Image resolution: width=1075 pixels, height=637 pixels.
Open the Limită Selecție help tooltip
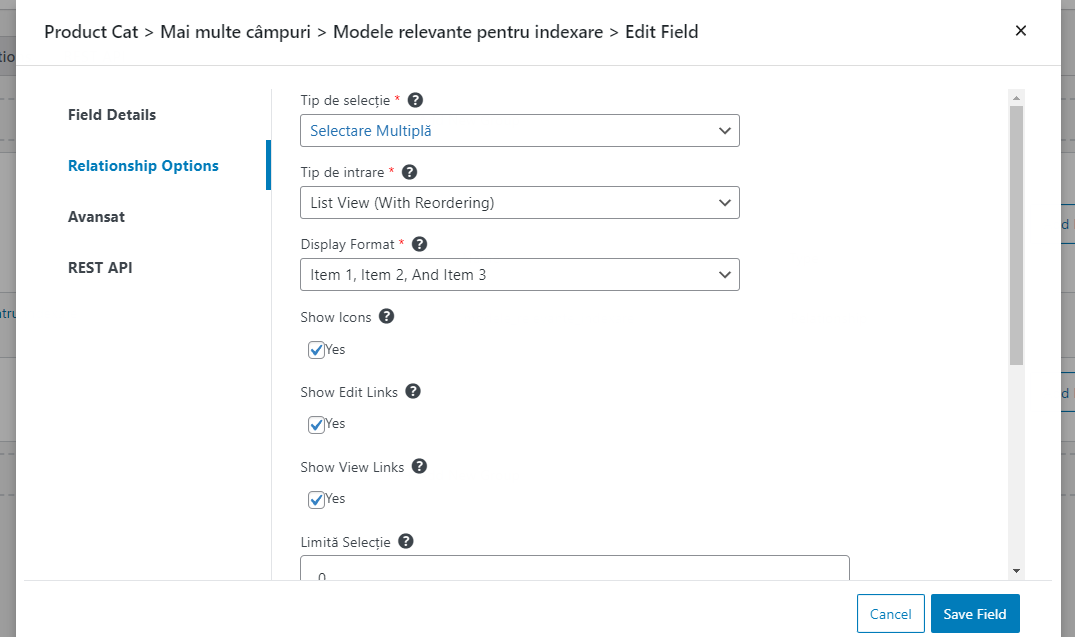(x=405, y=541)
